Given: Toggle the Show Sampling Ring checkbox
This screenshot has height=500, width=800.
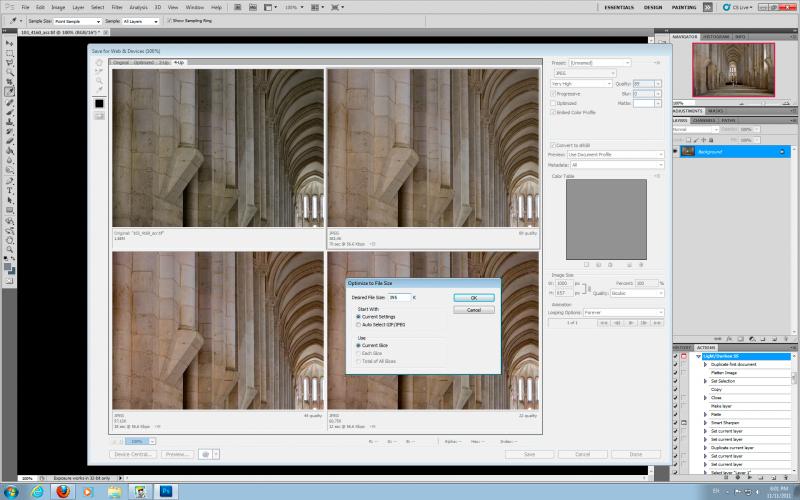Looking at the screenshot, I should click(170, 21).
